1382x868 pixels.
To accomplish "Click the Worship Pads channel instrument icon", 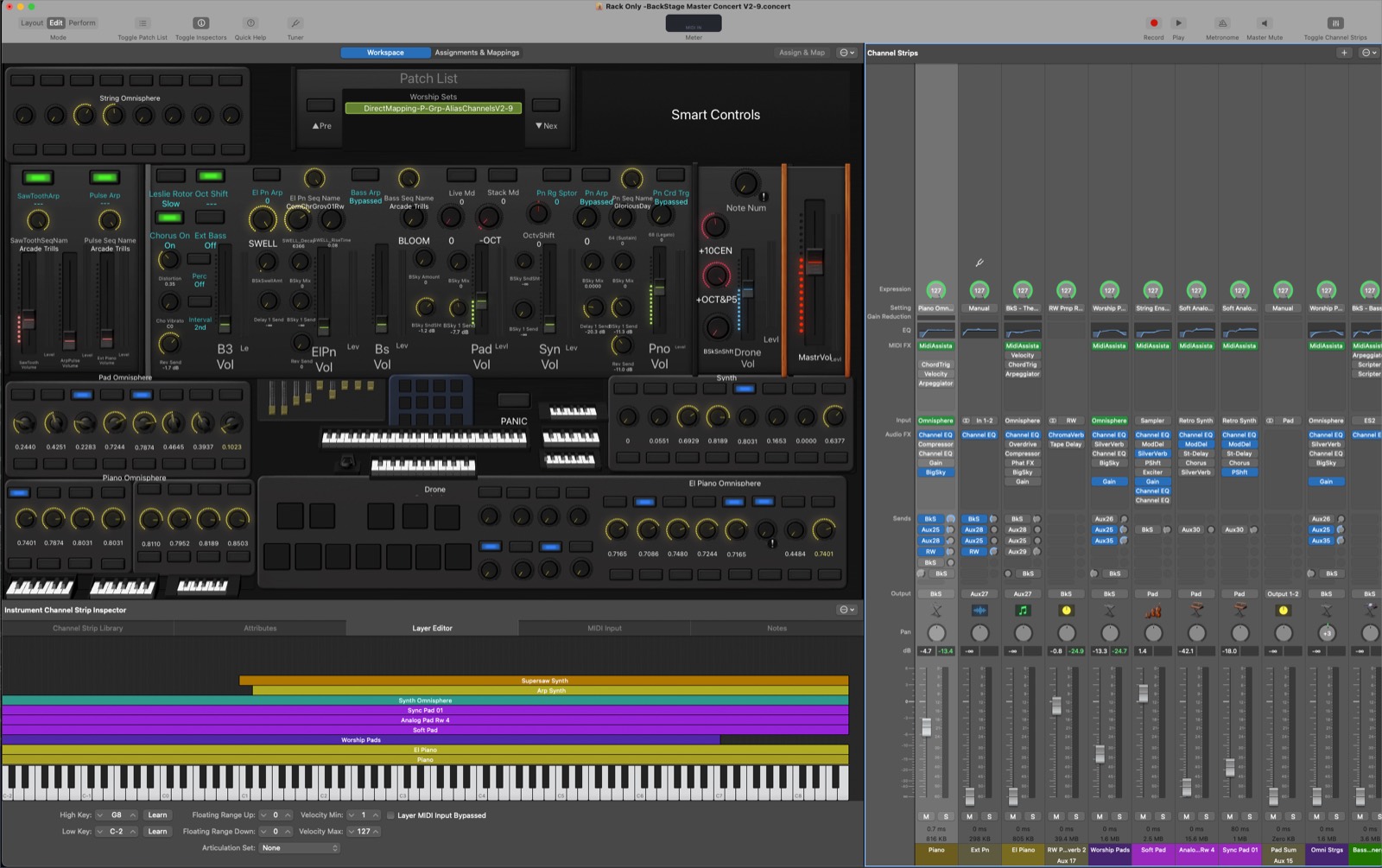I will point(1110,611).
